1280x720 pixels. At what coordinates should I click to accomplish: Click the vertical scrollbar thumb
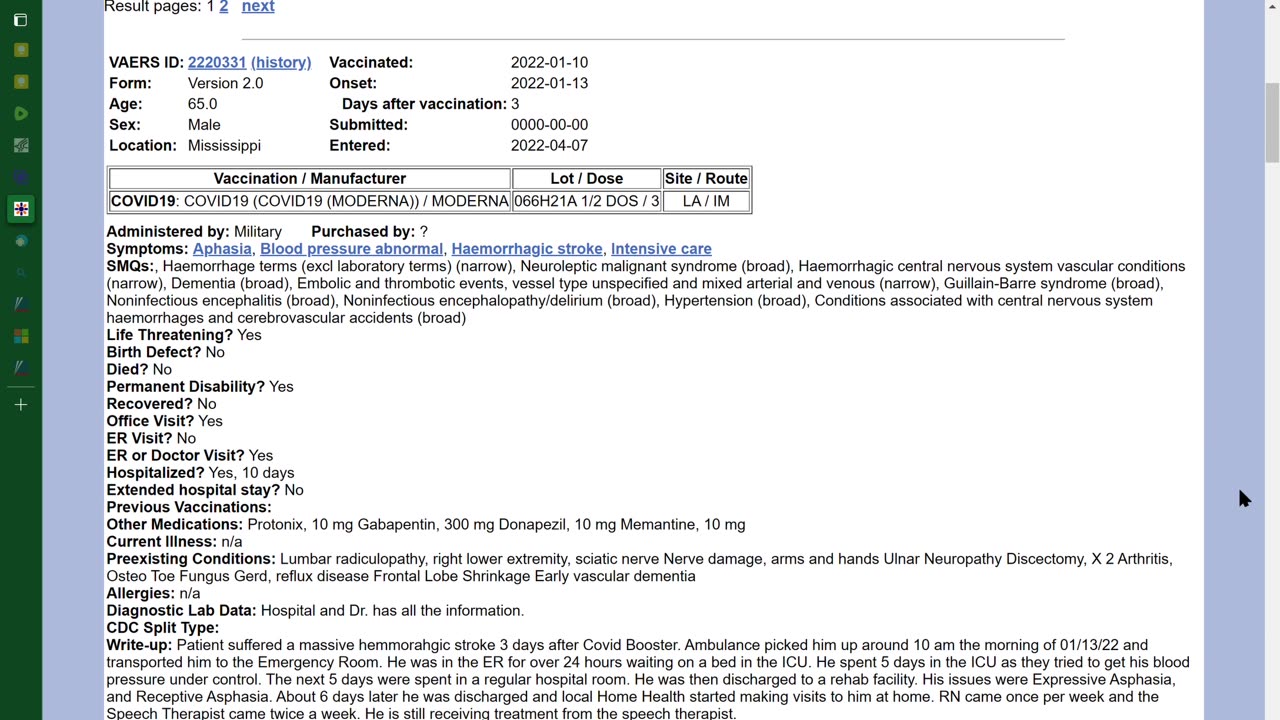[1272, 122]
